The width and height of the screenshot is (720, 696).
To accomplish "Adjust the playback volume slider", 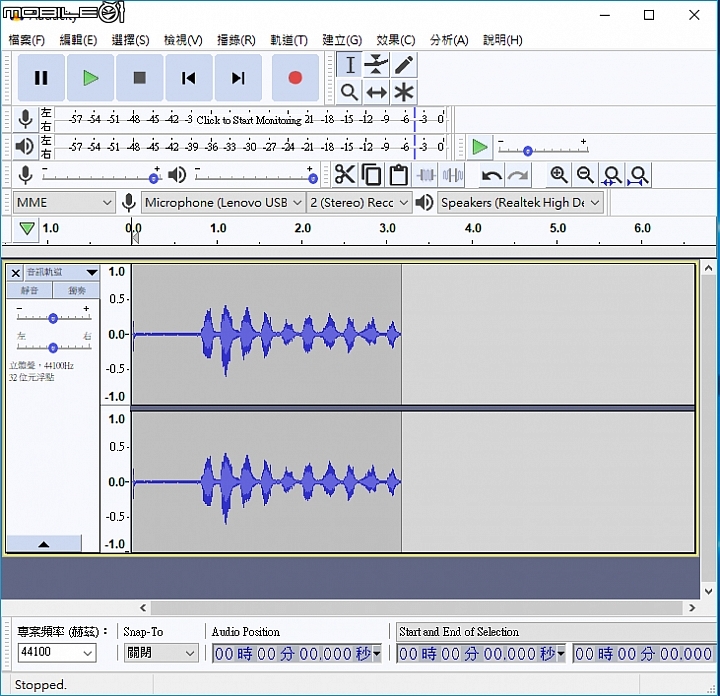I will pos(255,175).
